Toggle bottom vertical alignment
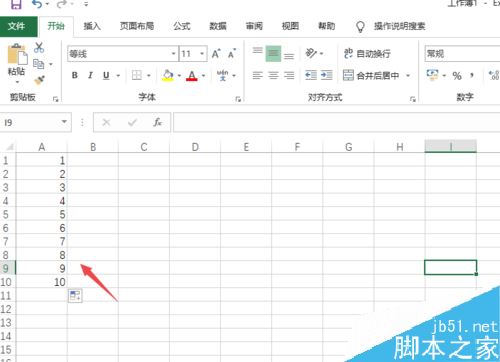 click(x=289, y=55)
